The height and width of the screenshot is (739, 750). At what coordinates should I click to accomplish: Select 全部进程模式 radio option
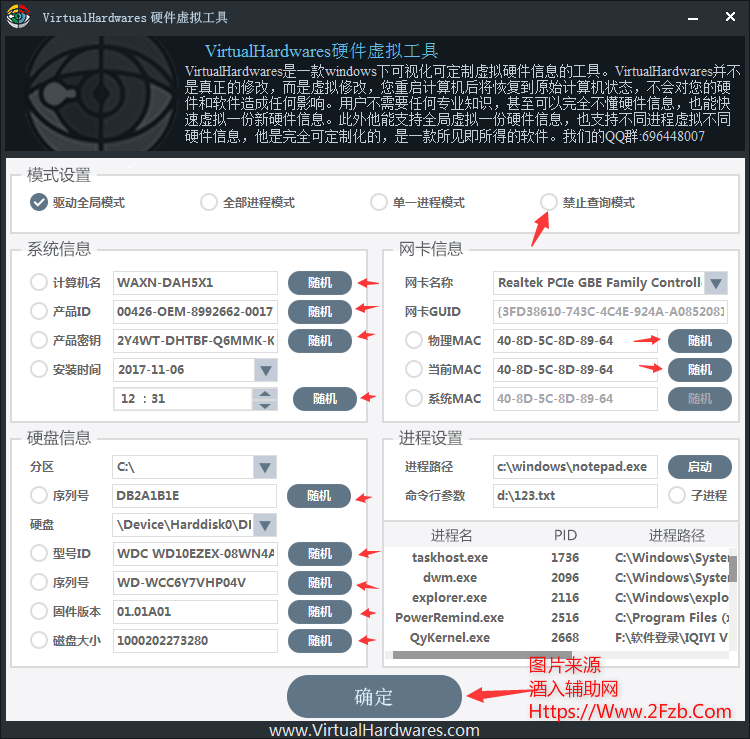click(x=209, y=202)
